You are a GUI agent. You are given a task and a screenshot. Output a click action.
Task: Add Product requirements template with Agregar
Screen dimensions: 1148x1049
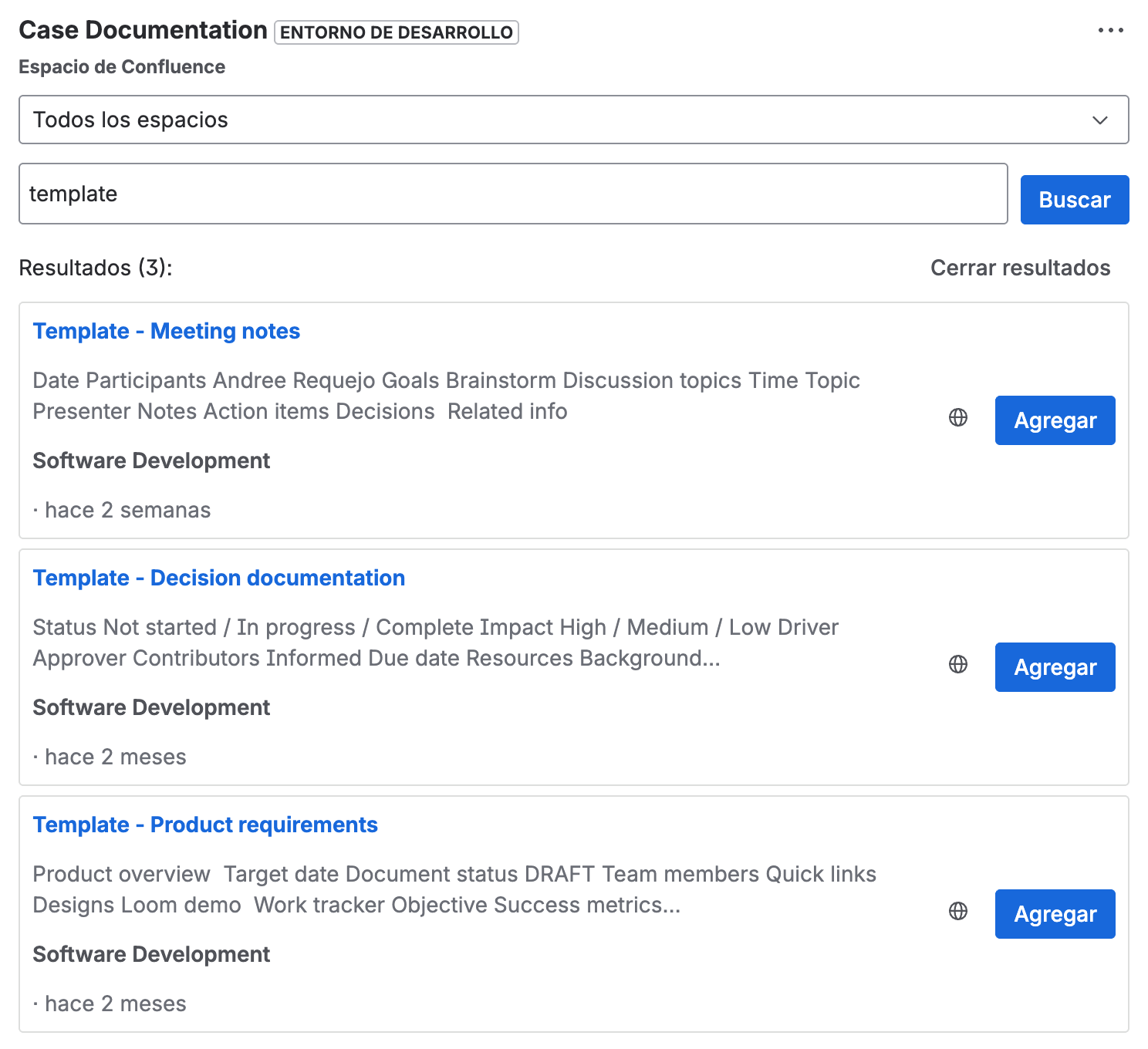coord(1055,914)
